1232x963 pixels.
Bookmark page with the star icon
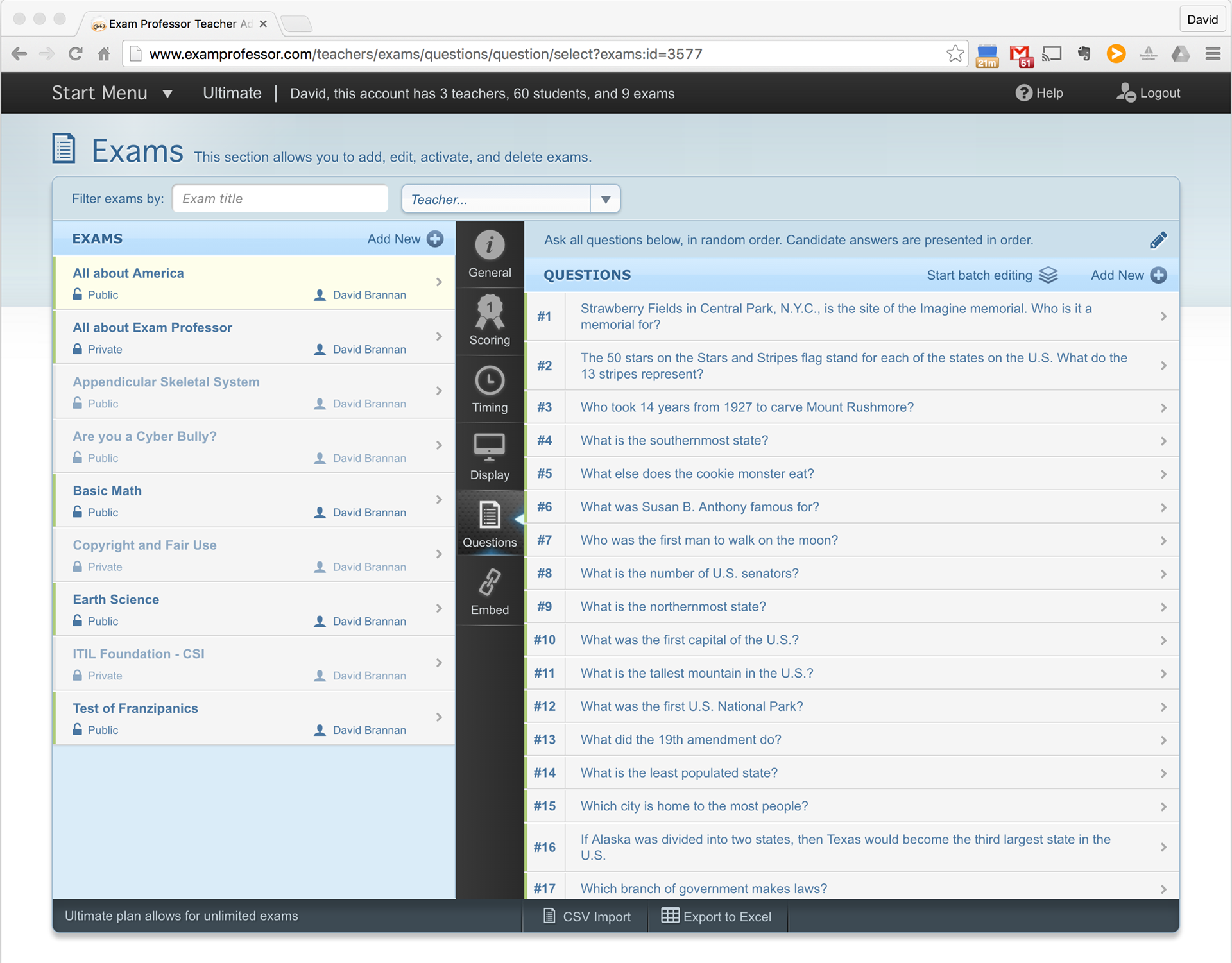pyautogui.click(x=955, y=54)
